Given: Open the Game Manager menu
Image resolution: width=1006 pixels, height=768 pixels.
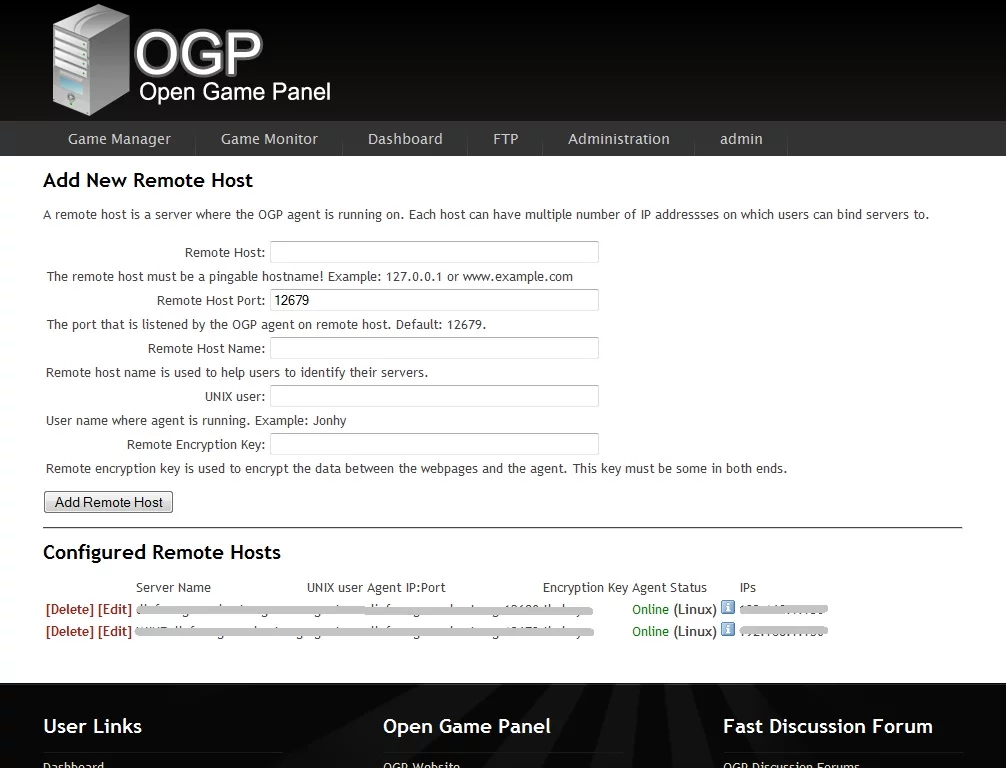Looking at the screenshot, I should click(119, 139).
